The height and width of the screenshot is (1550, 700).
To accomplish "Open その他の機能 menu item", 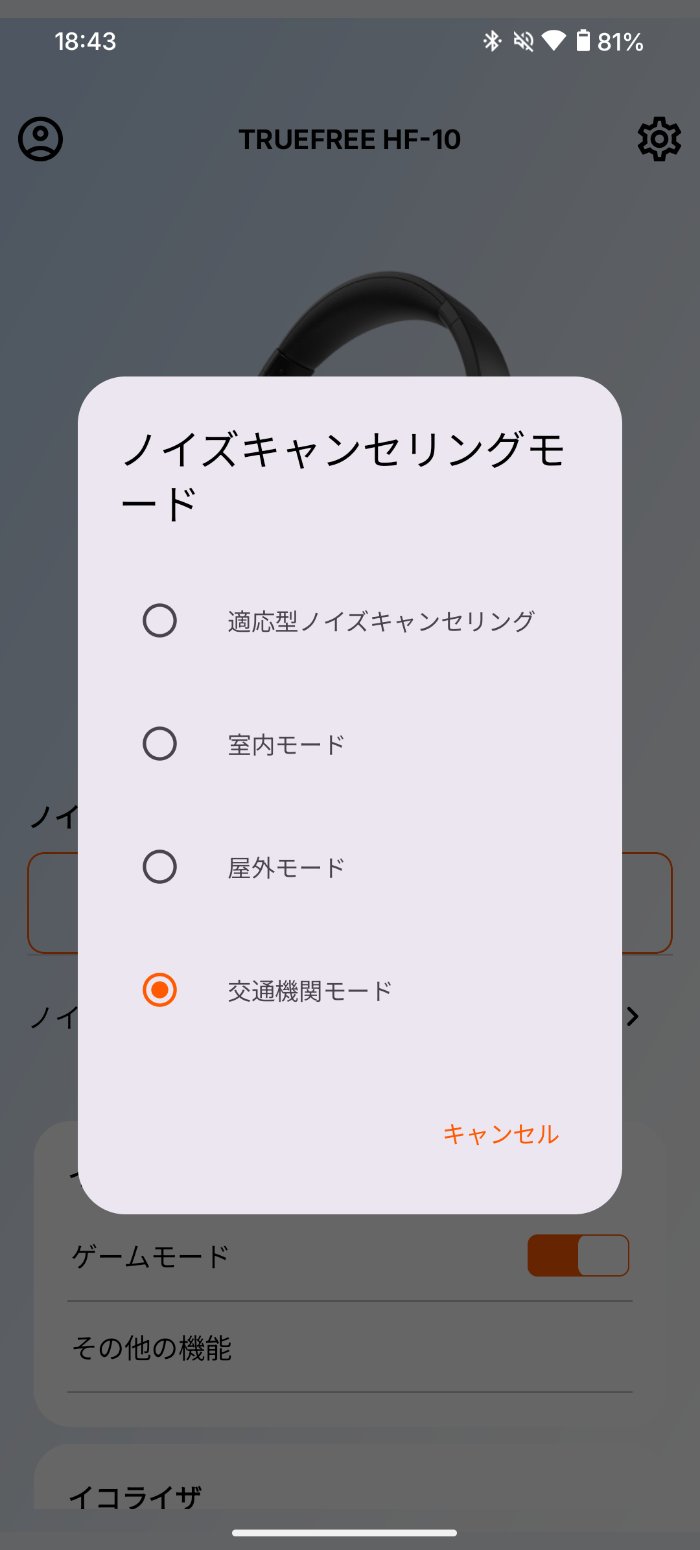I will [152, 1349].
